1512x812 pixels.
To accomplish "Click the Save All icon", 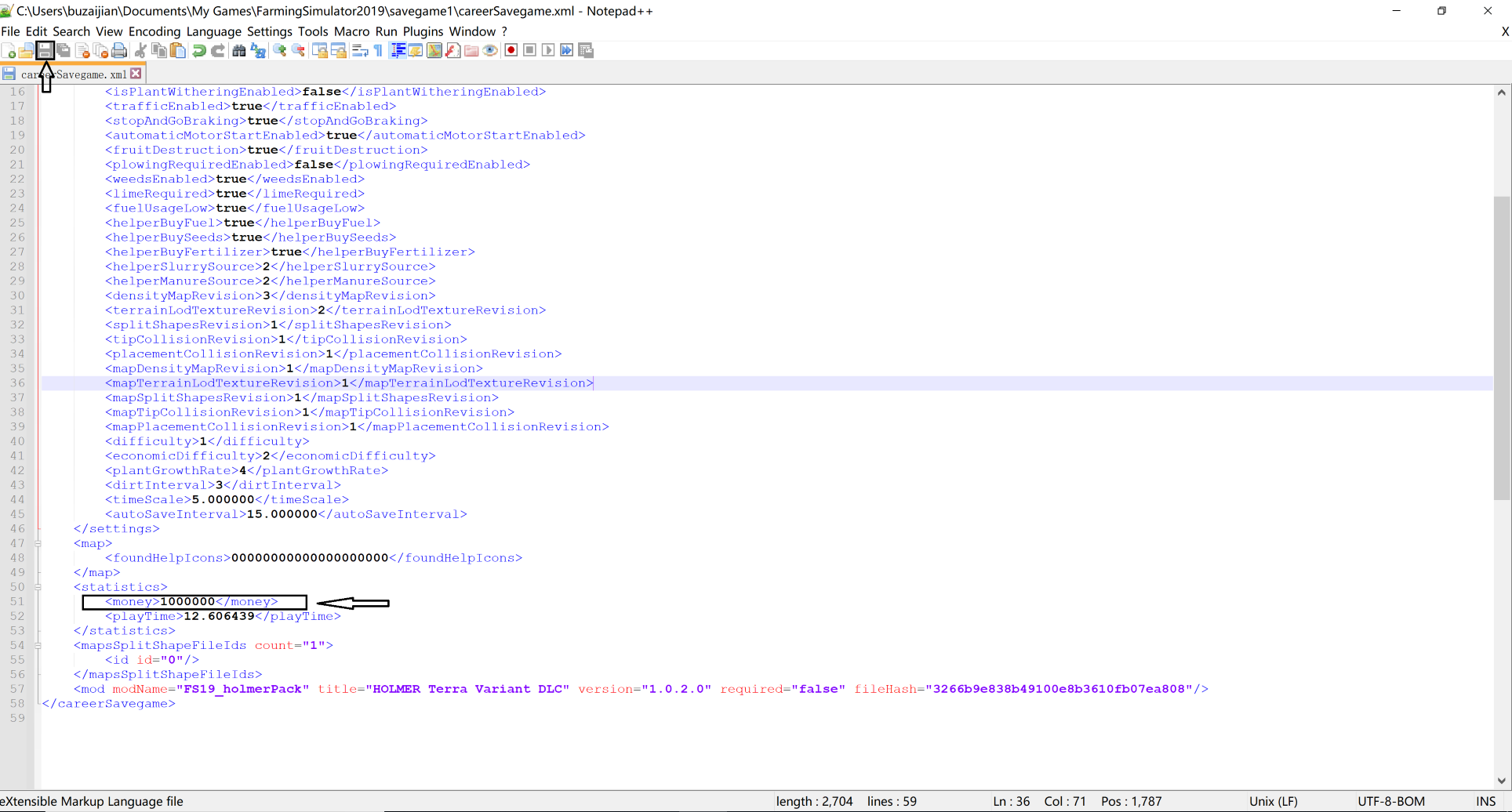I will 64,50.
